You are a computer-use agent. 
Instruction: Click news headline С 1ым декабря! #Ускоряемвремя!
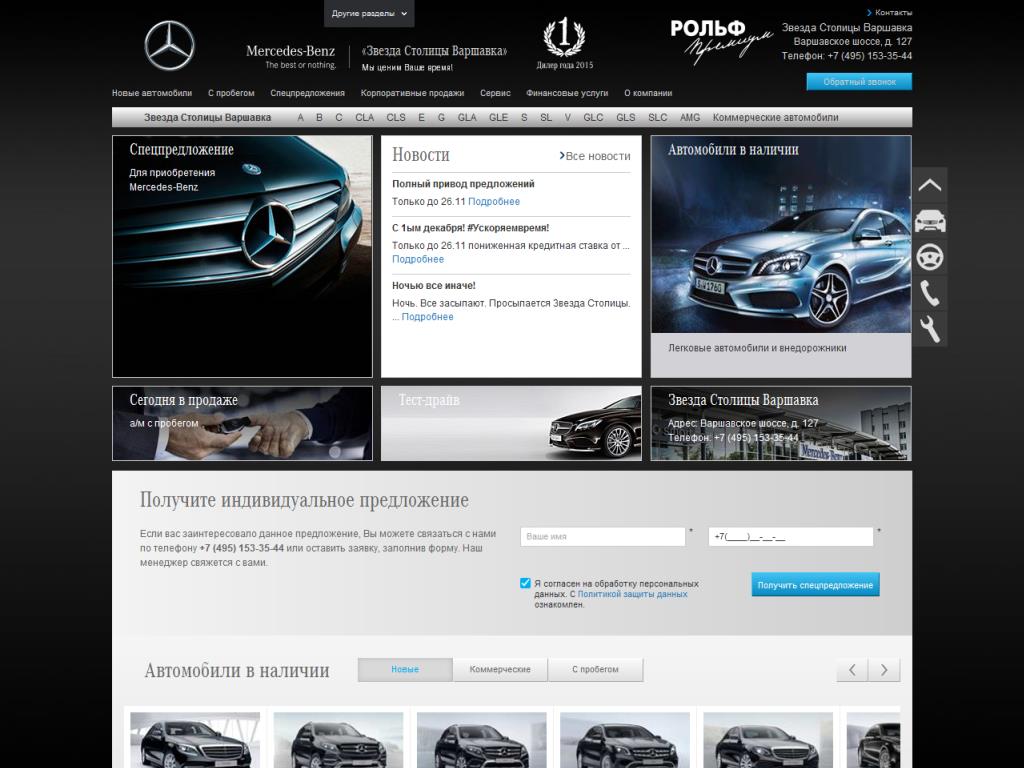[470, 228]
